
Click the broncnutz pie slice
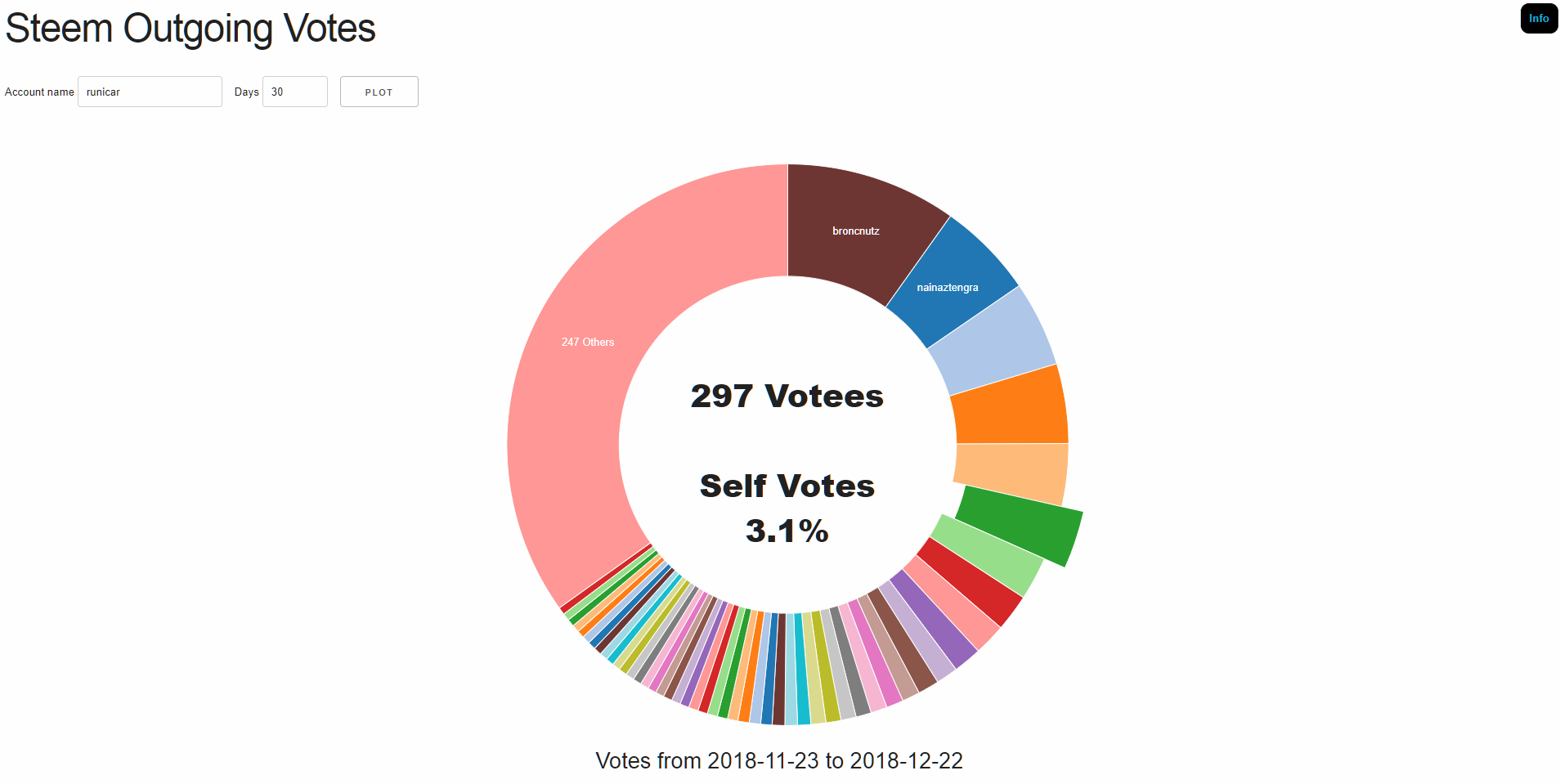pos(856,231)
